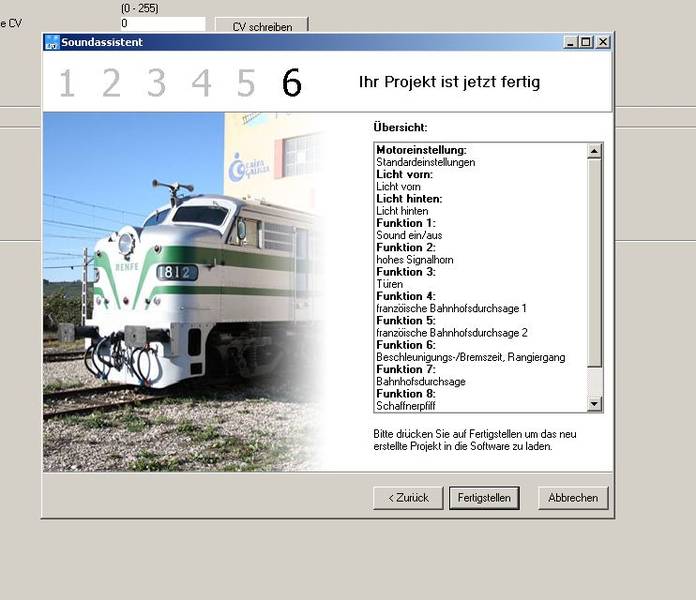Maximize the Soundassistent window

point(586,42)
